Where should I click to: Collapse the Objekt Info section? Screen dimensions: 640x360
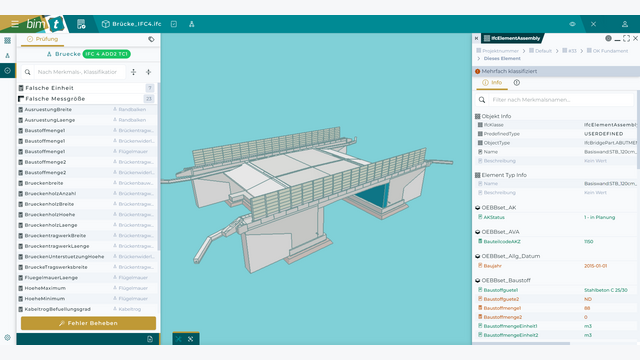493,116
